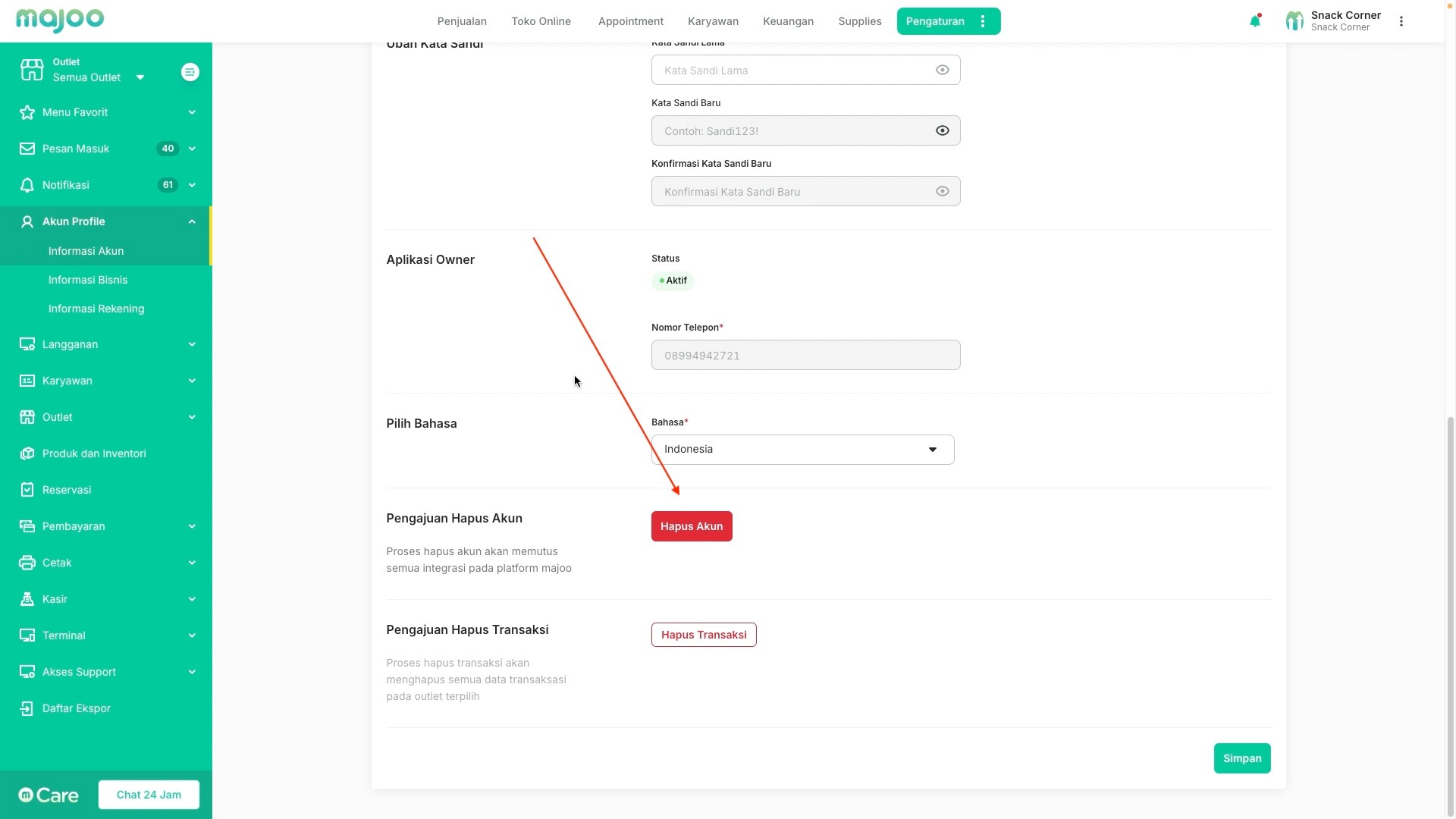This screenshot has width=1456, height=819.
Task: Open the Keuangan top menu
Action: coord(788,21)
